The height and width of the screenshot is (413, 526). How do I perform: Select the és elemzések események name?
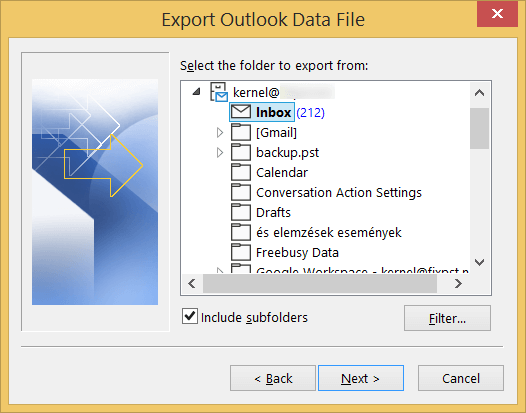(x=329, y=233)
